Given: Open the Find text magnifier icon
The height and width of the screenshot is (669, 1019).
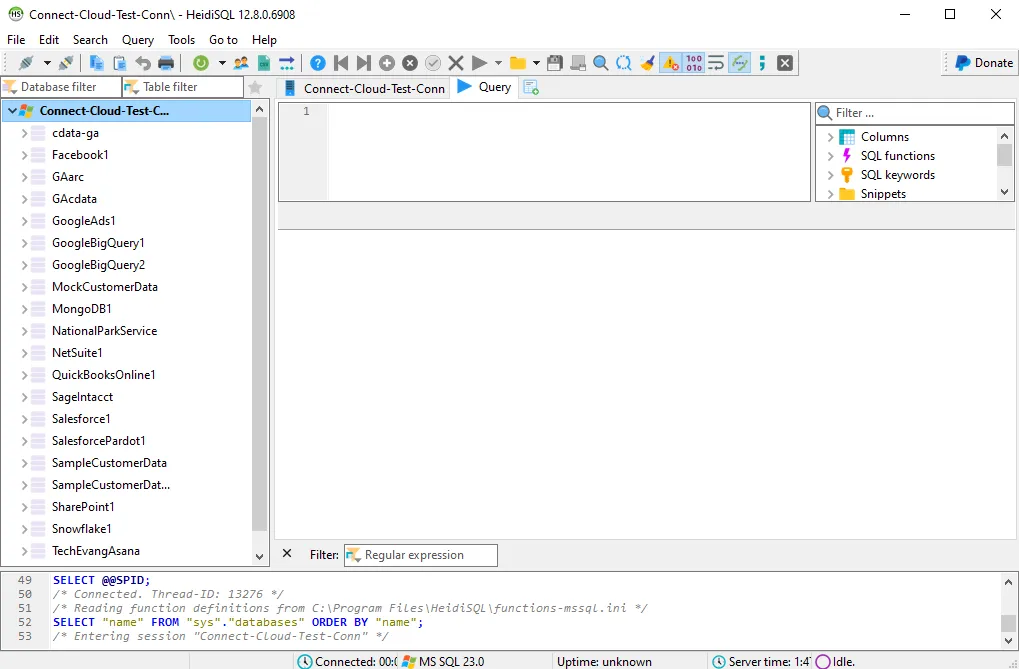Looking at the screenshot, I should click(600, 62).
